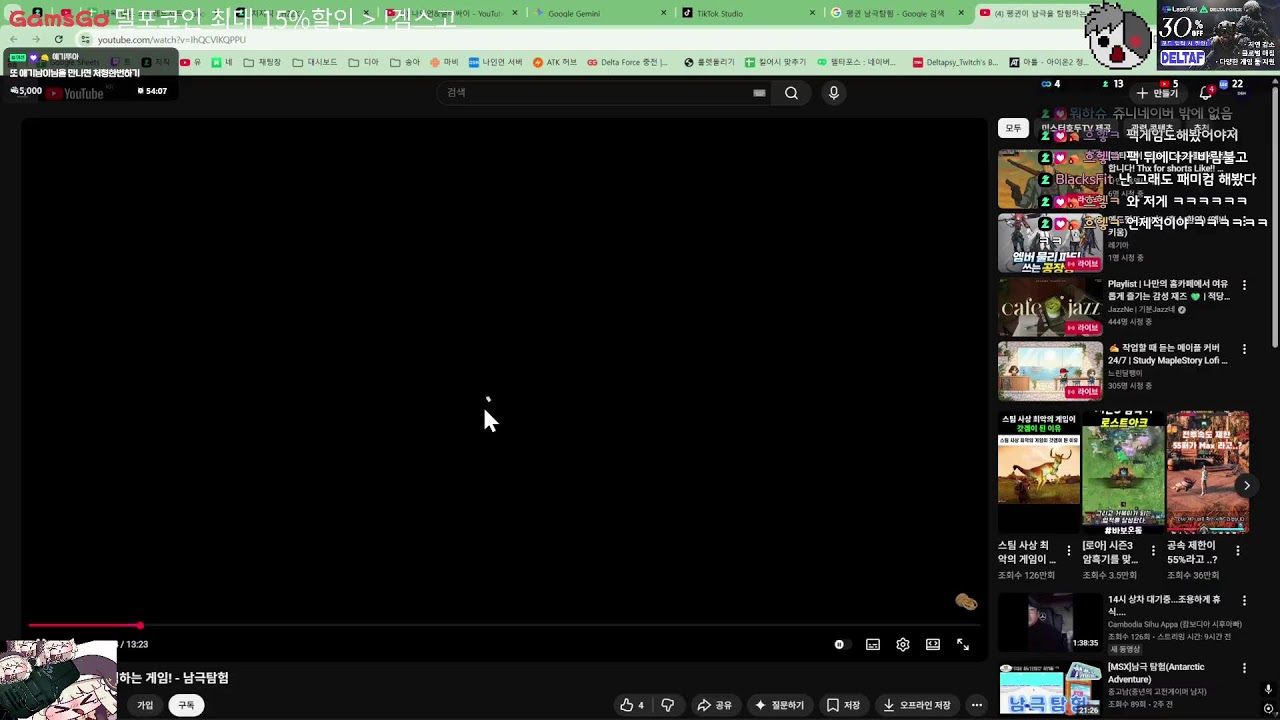Click the 질문하기 ask button

(x=781, y=705)
